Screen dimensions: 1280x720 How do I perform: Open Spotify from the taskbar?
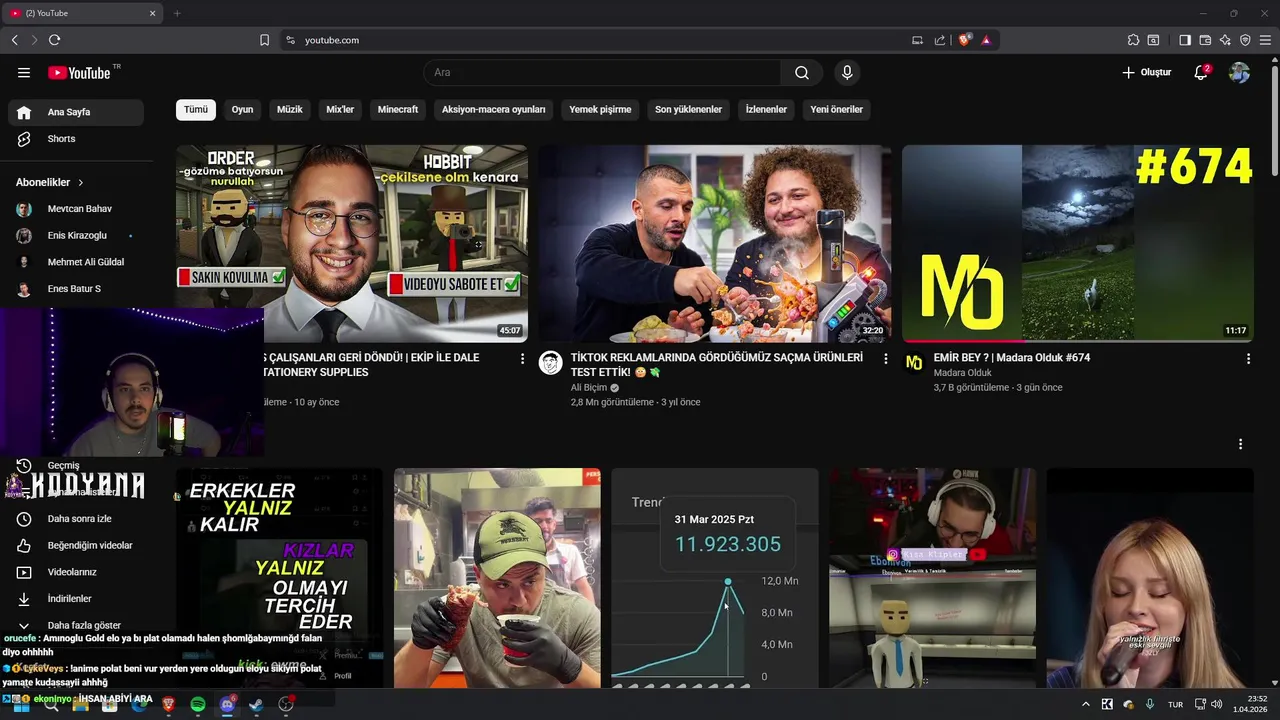coord(198,705)
